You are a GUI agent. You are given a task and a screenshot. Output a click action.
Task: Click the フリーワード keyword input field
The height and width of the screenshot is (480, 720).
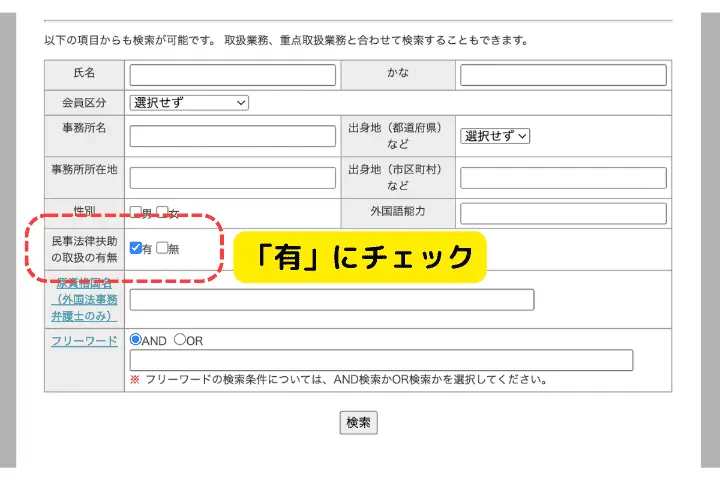[381, 360]
